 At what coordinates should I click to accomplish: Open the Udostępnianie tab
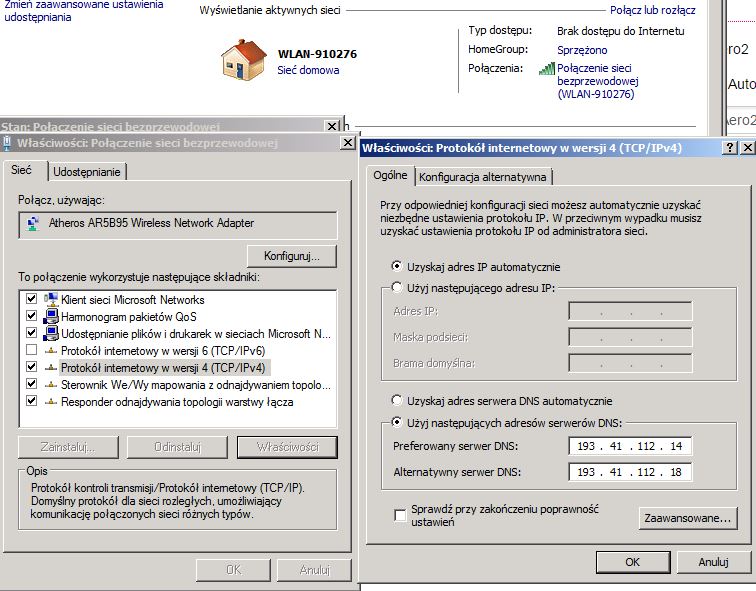pos(87,172)
